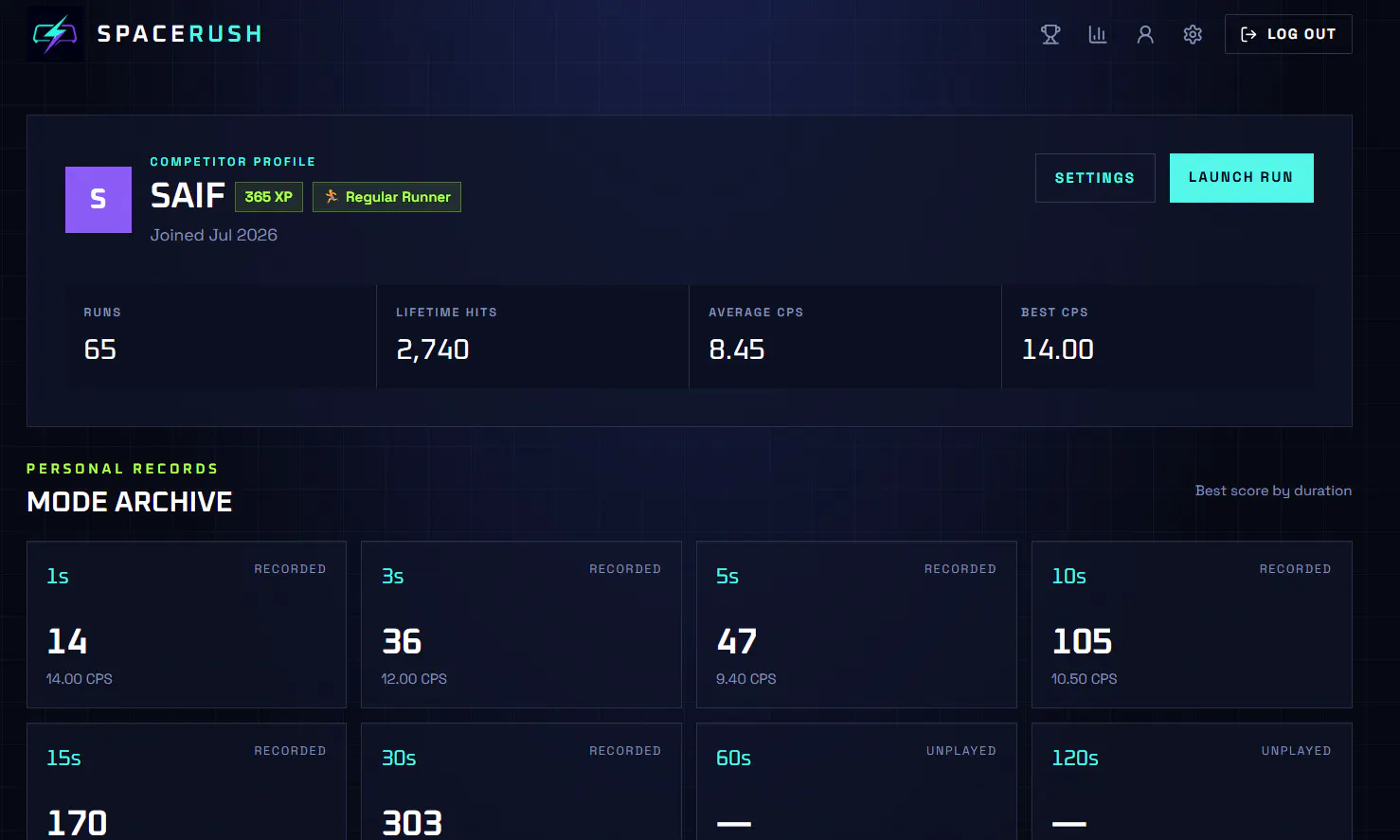Click the score 47 in the 5s card
1400x840 pixels.
737,642
